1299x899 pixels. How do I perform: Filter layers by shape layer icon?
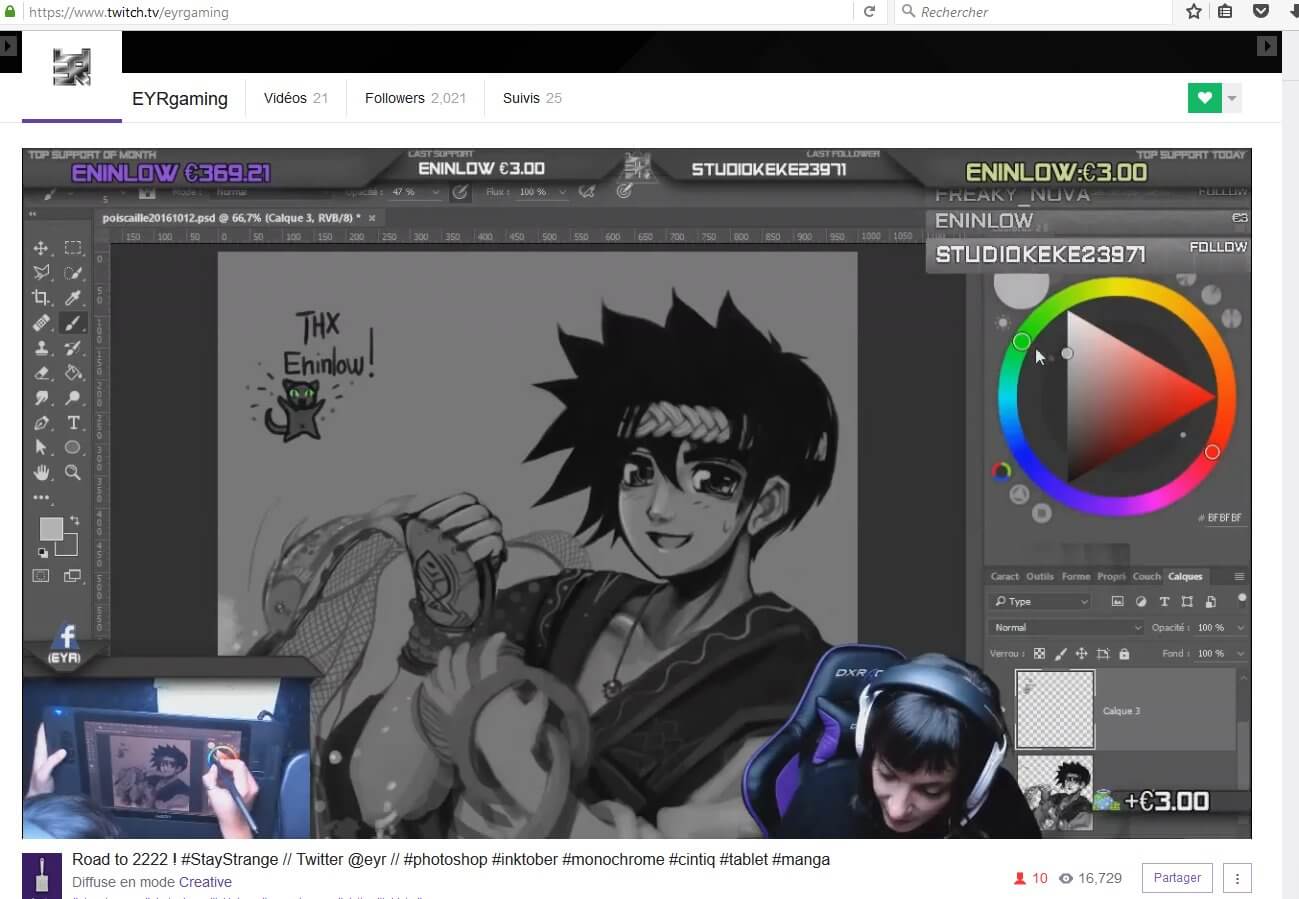coord(1187,601)
